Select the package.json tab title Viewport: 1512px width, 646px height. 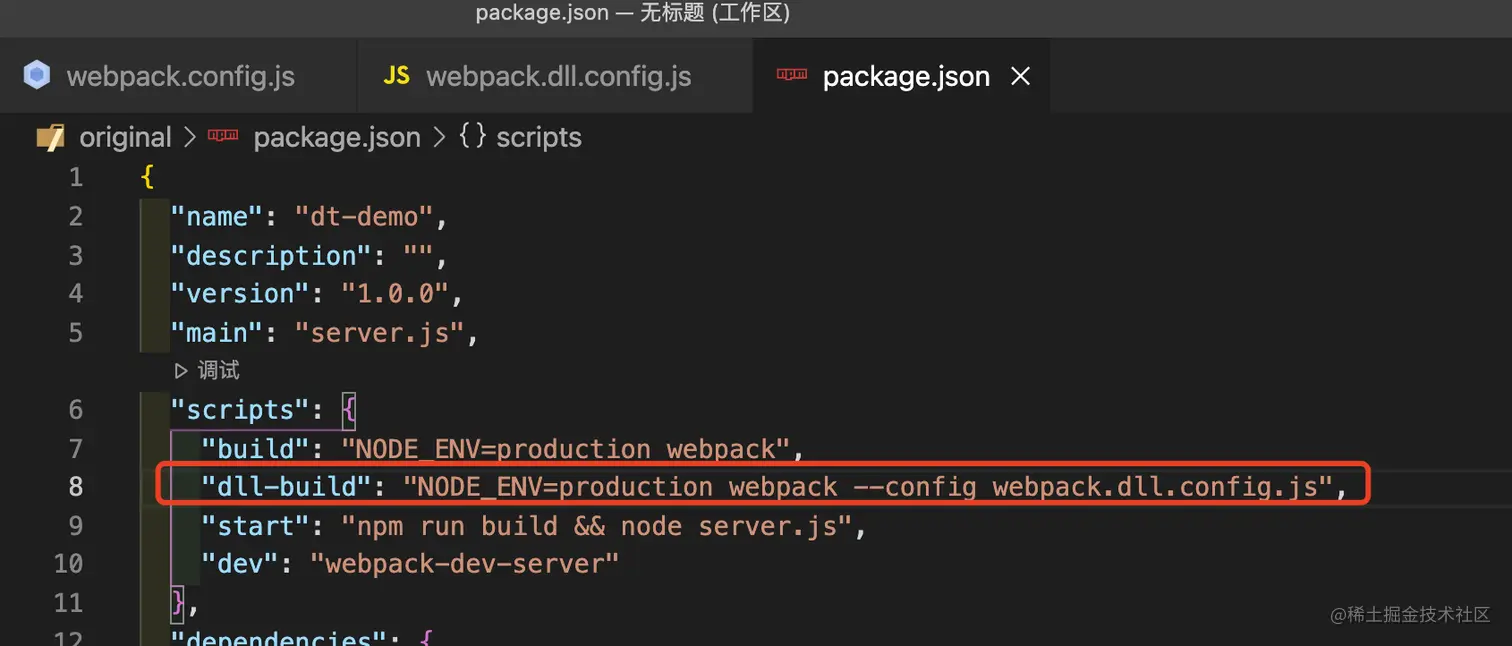(905, 77)
